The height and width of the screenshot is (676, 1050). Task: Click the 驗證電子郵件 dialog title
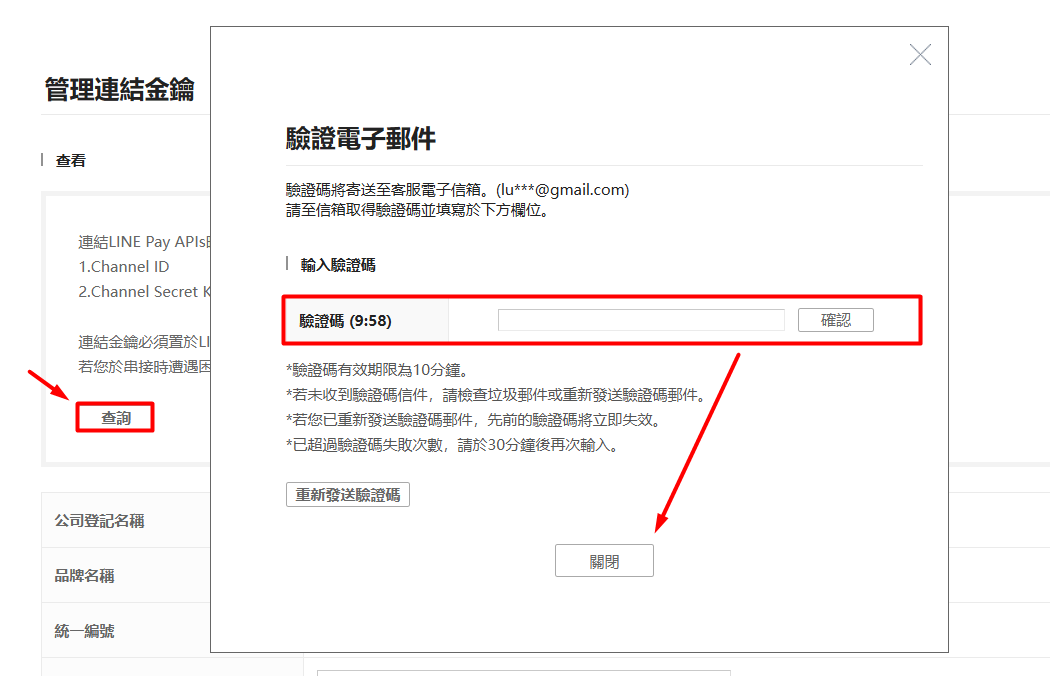coord(360,139)
